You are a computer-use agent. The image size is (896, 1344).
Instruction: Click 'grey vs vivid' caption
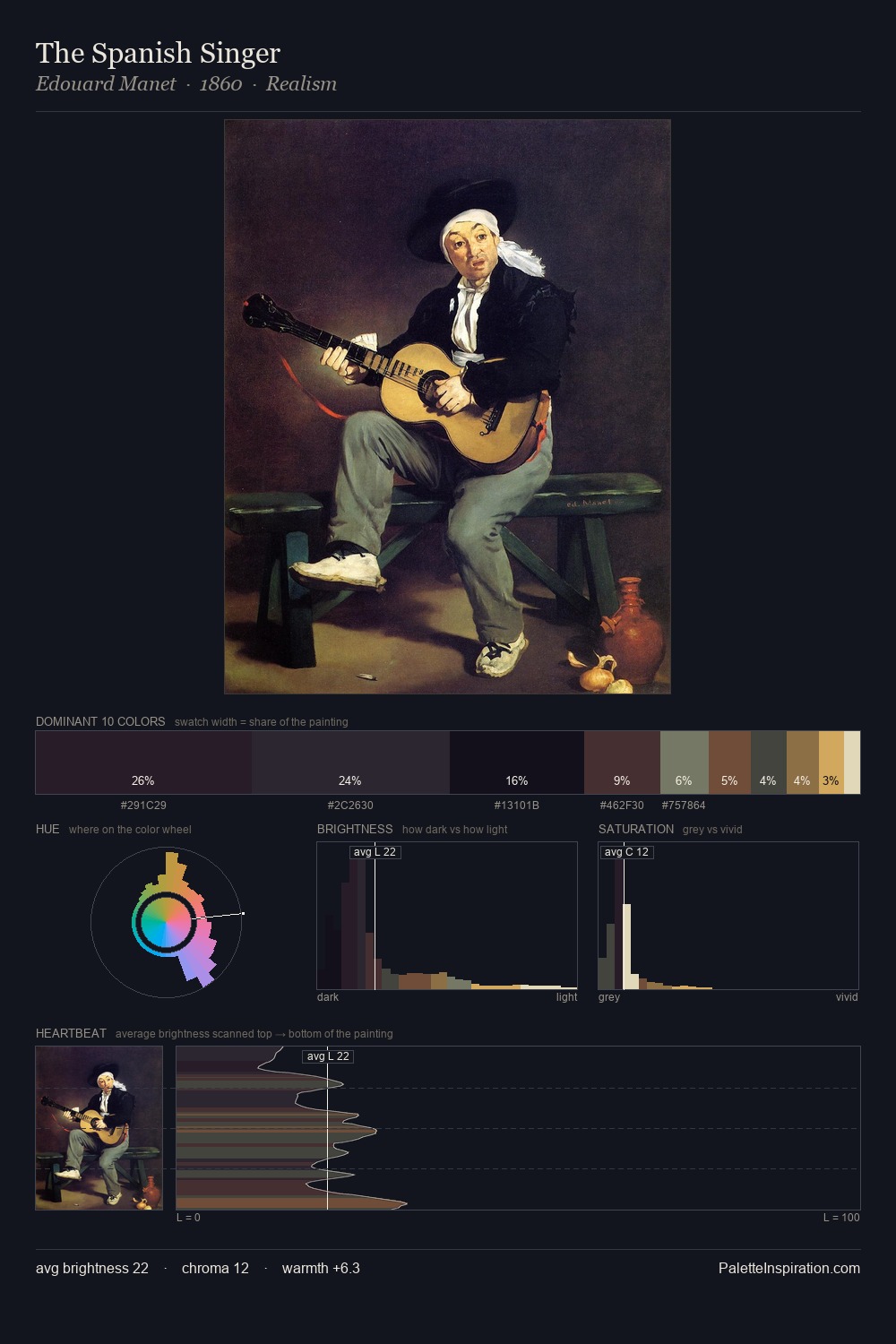pos(712,830)
